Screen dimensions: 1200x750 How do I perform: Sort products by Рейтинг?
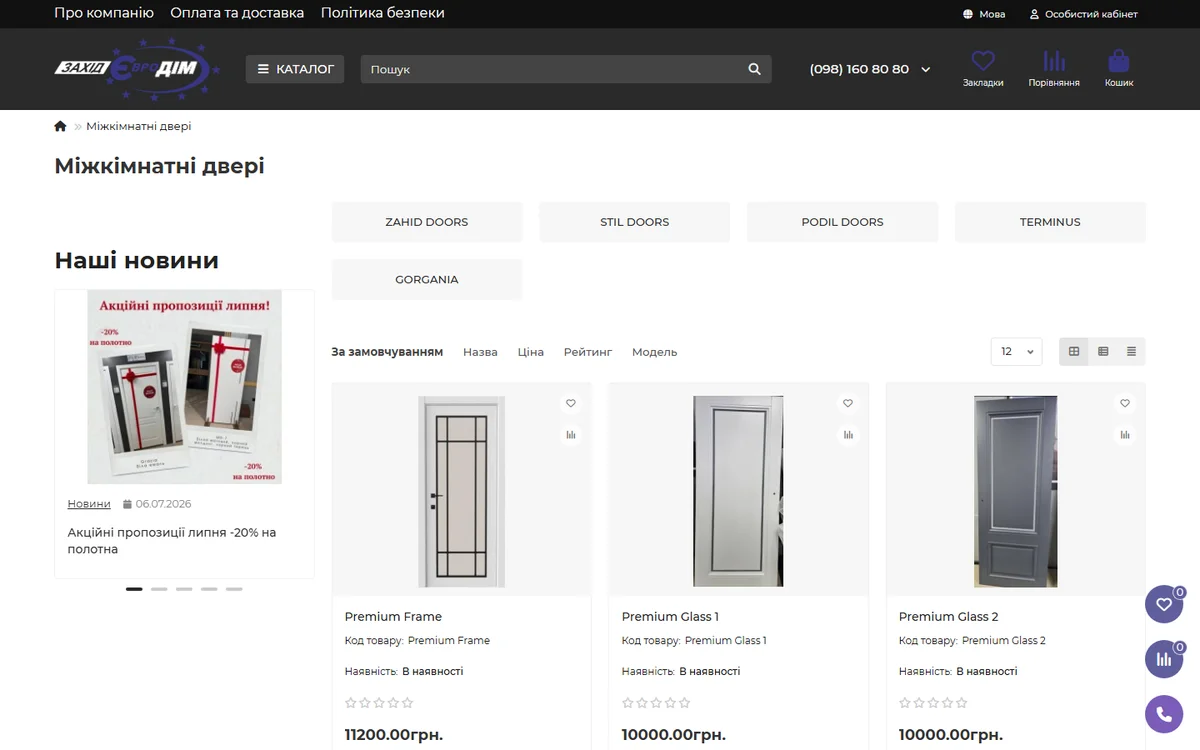(588, 352)
